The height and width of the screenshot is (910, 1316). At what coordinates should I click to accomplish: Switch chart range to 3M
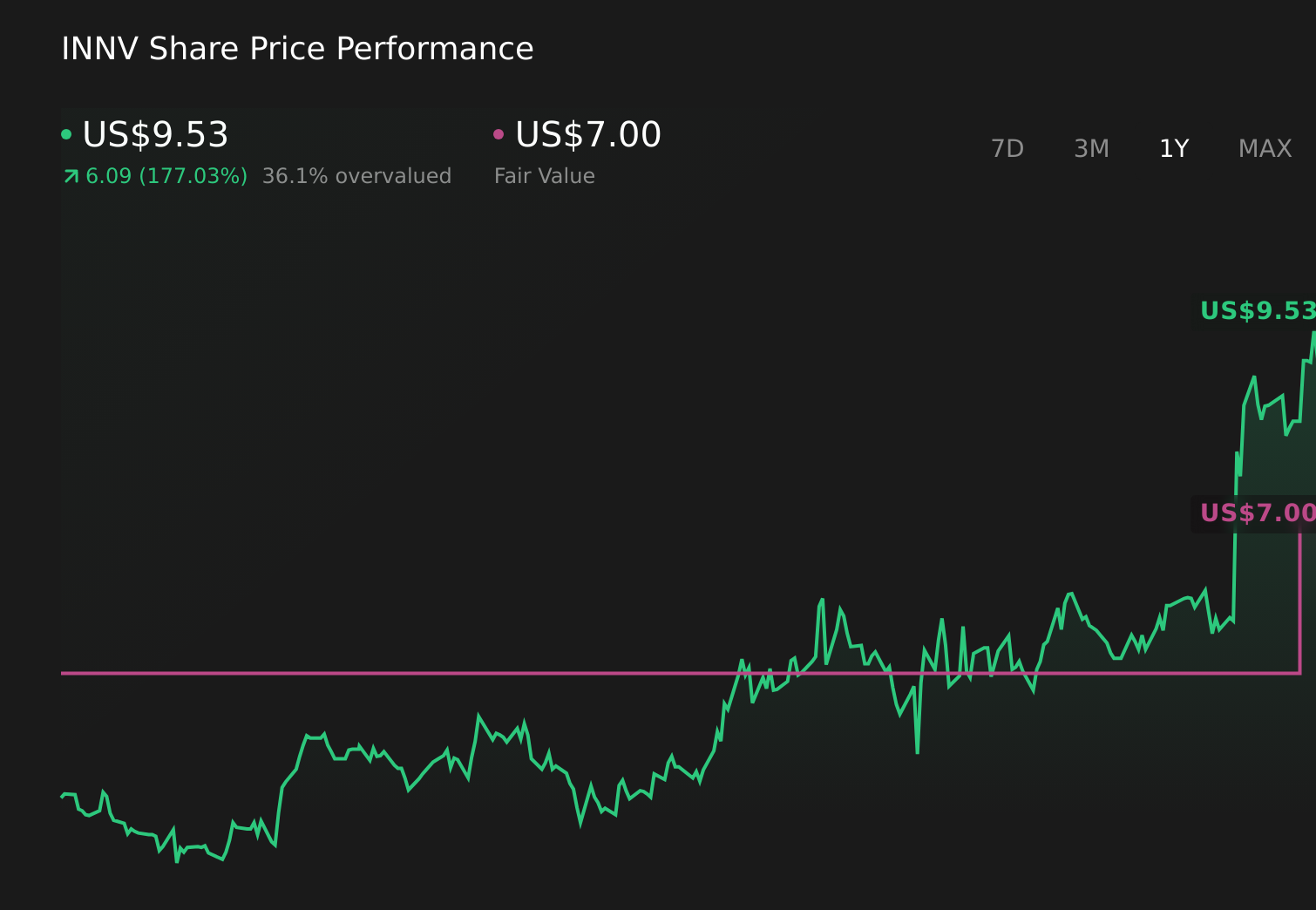tap(1091, 148)
